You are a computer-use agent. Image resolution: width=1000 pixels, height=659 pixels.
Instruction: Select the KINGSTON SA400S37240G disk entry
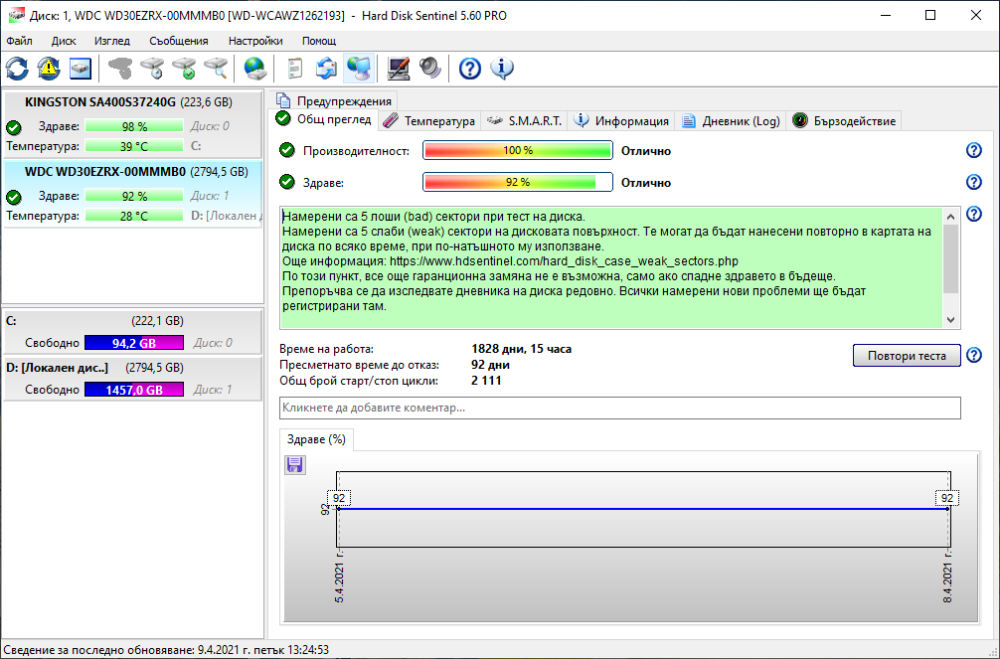(x=132, y=125)
